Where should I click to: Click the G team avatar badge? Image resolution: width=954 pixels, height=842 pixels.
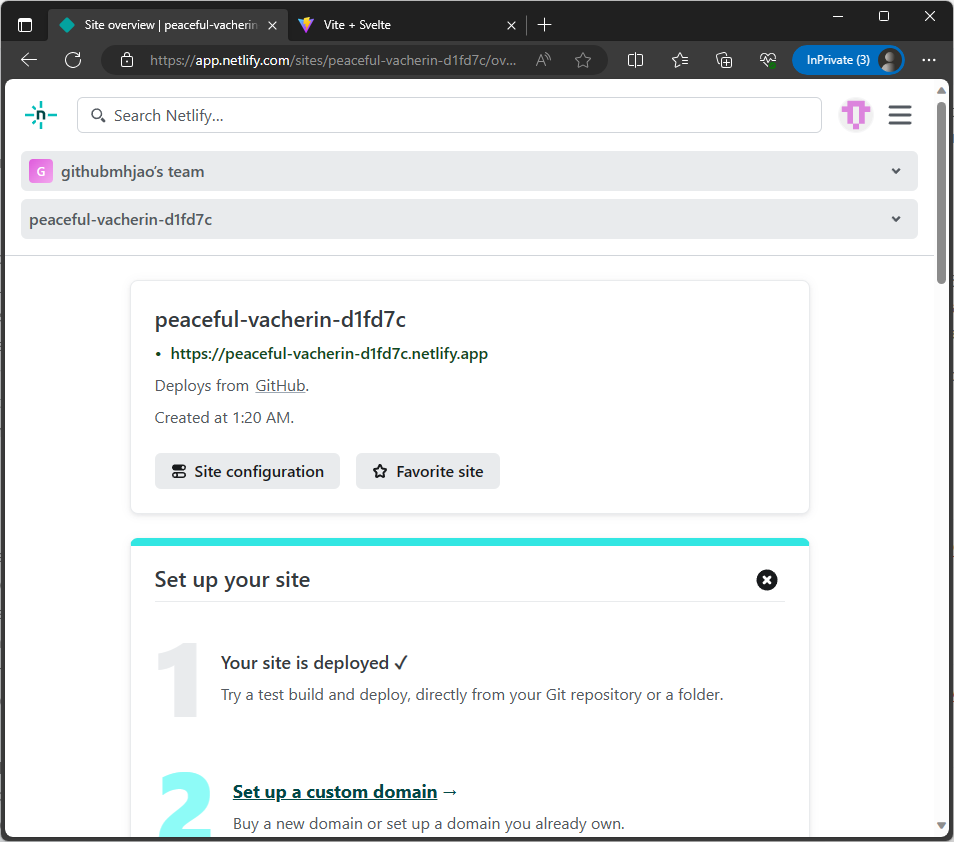[41, 171]
